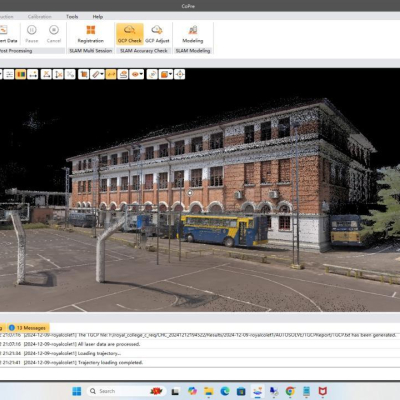Expand the eye visibility dropdown arrow

pos(142,74)
